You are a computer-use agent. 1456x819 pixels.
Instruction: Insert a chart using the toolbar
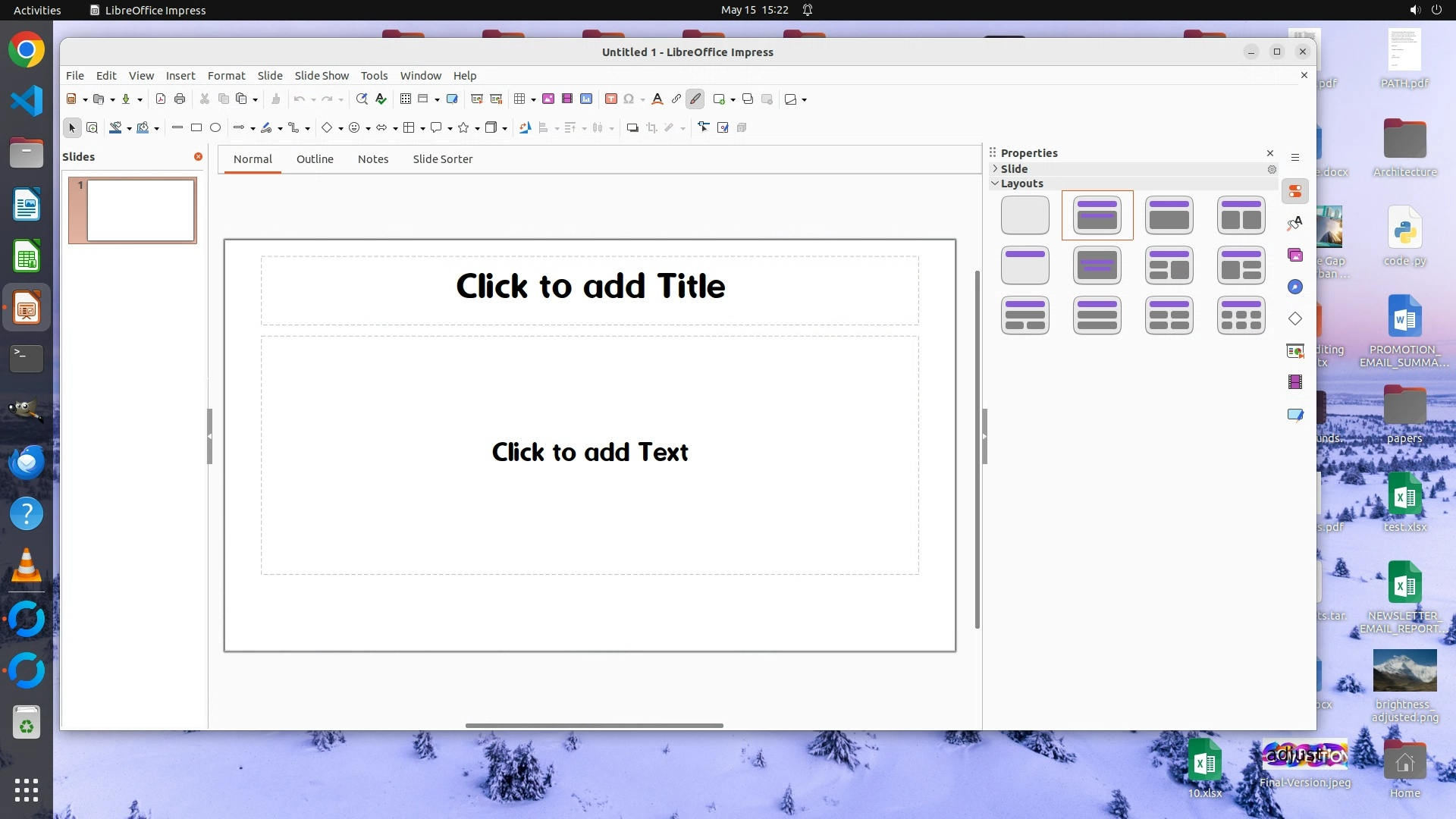coord(586,99)
